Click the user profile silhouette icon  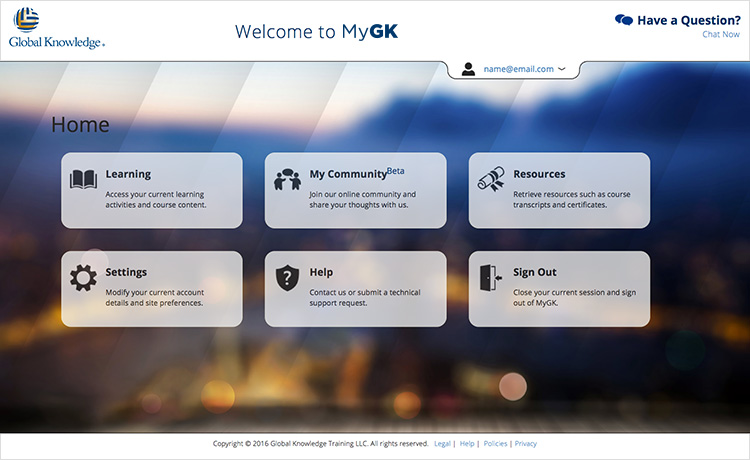[x=468, y=69]
